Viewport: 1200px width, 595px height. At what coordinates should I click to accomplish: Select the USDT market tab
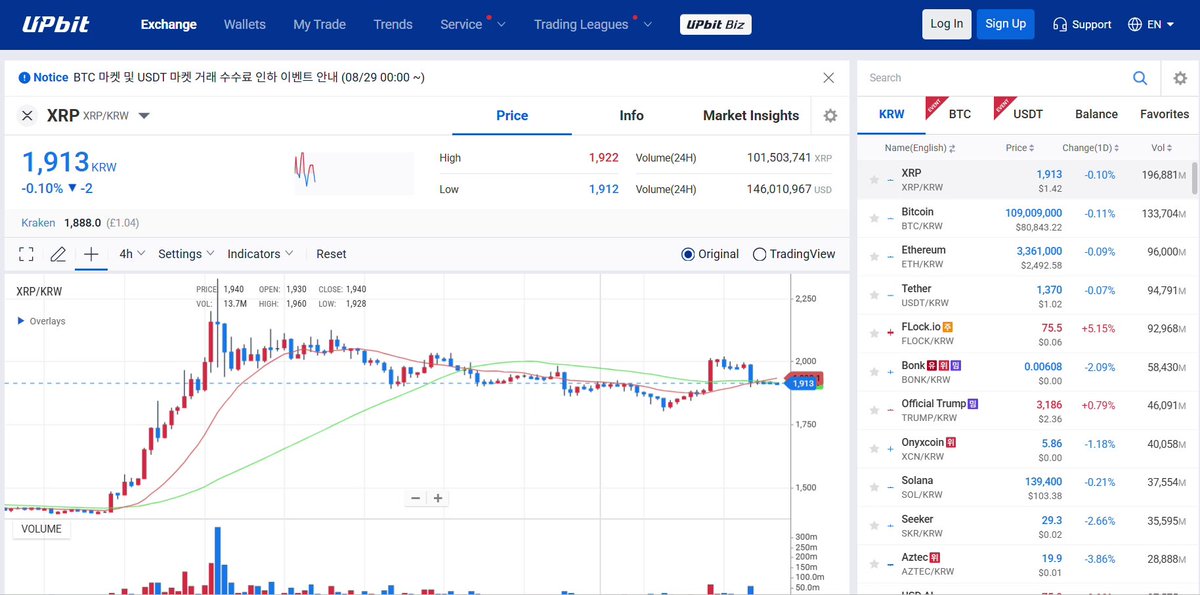click(x=1028, y=114)
